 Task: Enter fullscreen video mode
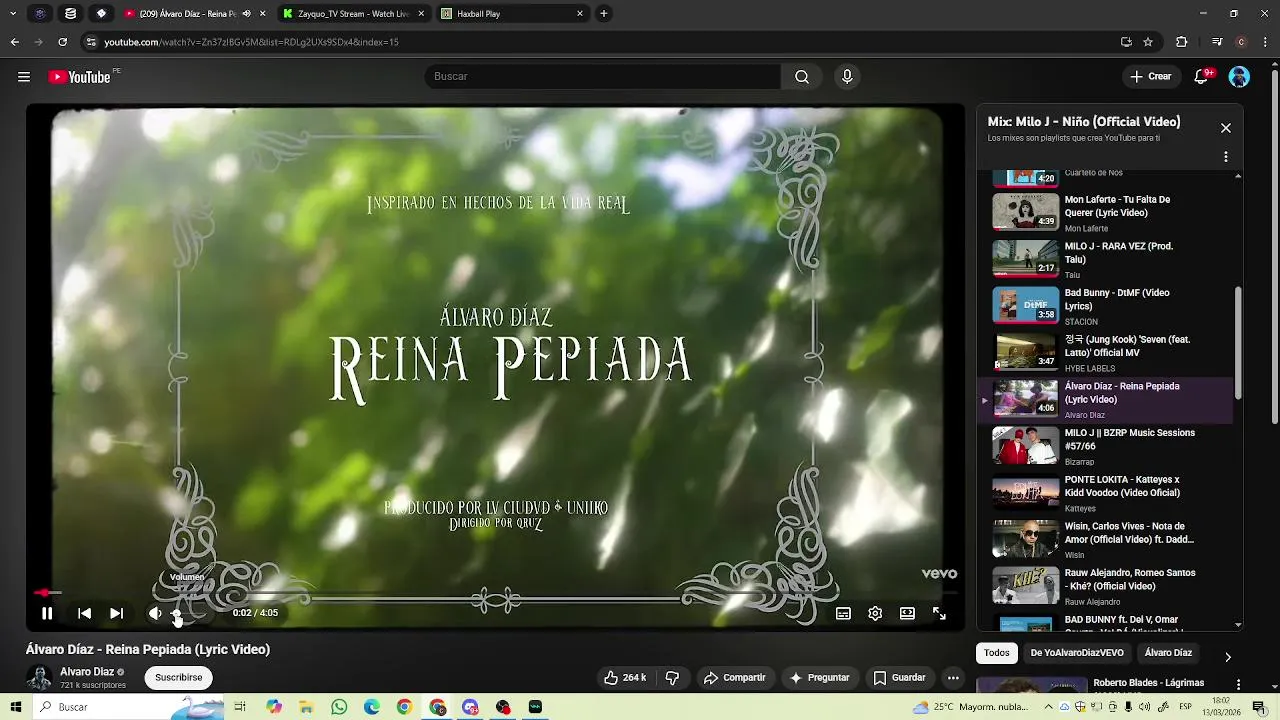tap(939, 613)
